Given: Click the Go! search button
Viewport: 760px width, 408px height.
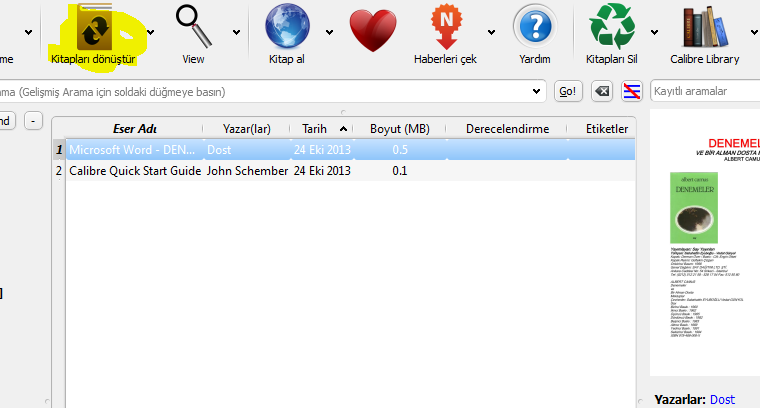Looking at the screenshot, I should click(568, 91).
